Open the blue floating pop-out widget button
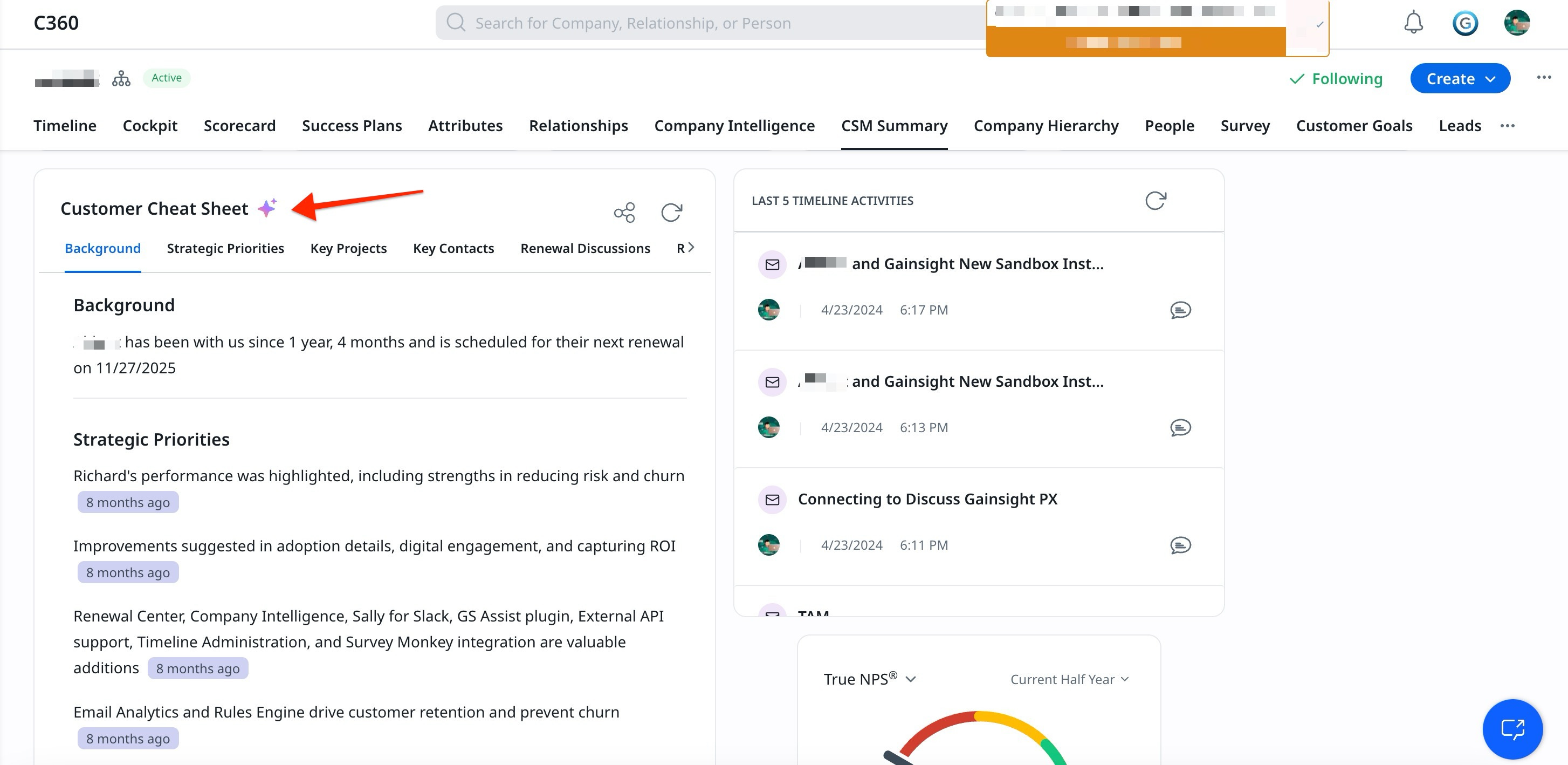 (x=1512, y=728)
